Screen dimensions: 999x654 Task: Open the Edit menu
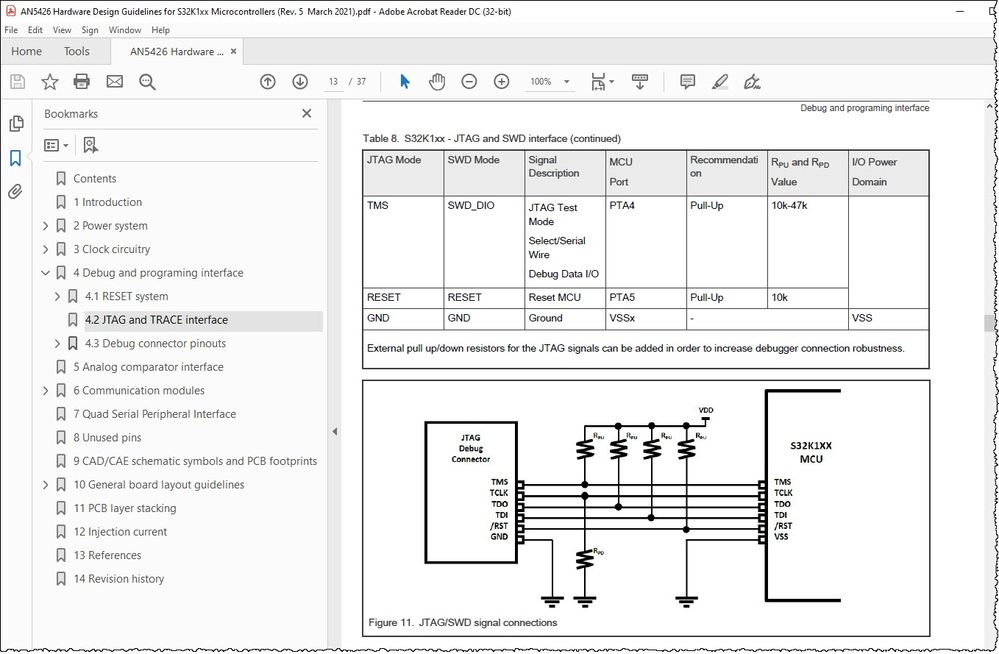click(35, 30)
